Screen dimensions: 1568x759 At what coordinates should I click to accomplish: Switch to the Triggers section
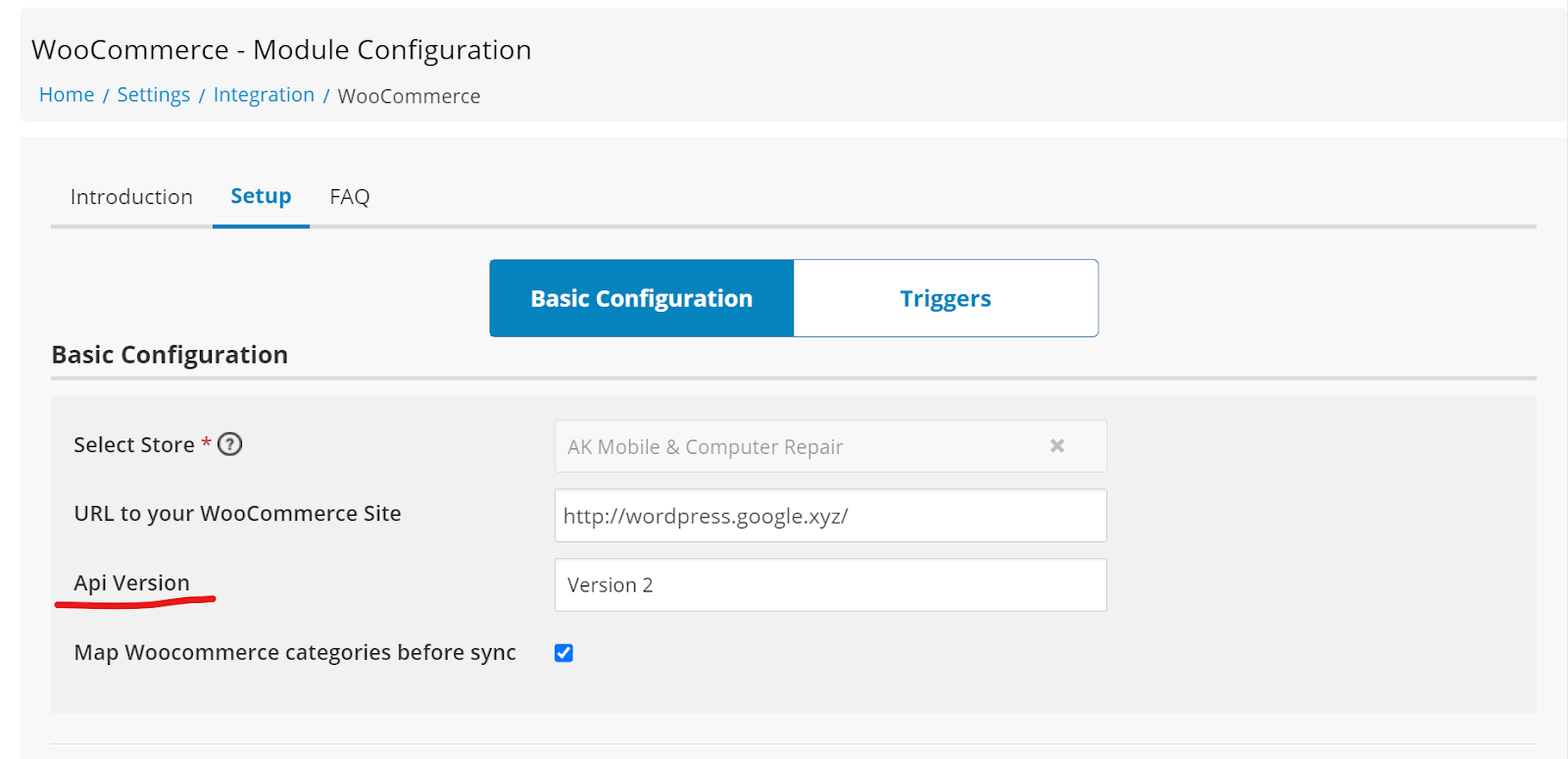pyautogui.click(x=946, y=298)
